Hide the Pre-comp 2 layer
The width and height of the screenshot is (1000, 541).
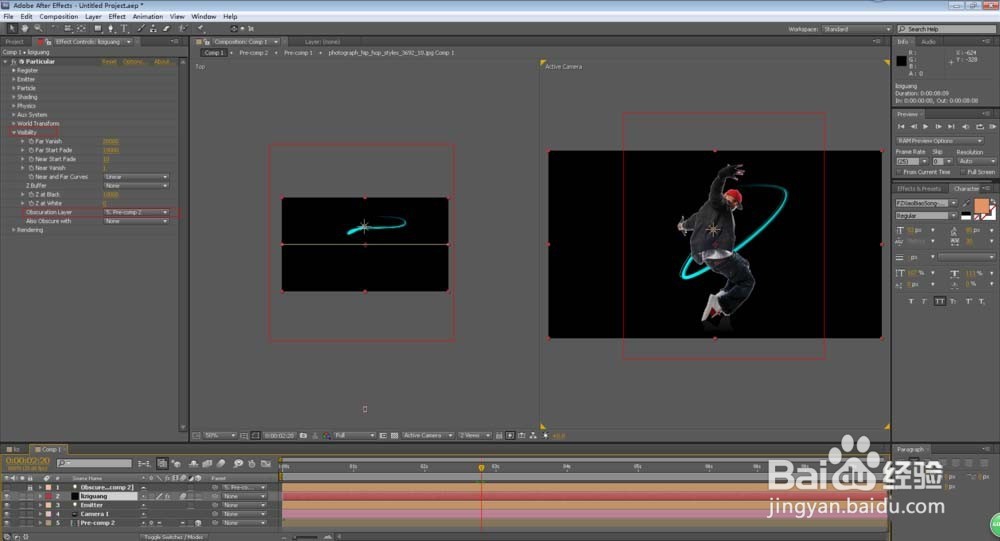click(6, 522)
